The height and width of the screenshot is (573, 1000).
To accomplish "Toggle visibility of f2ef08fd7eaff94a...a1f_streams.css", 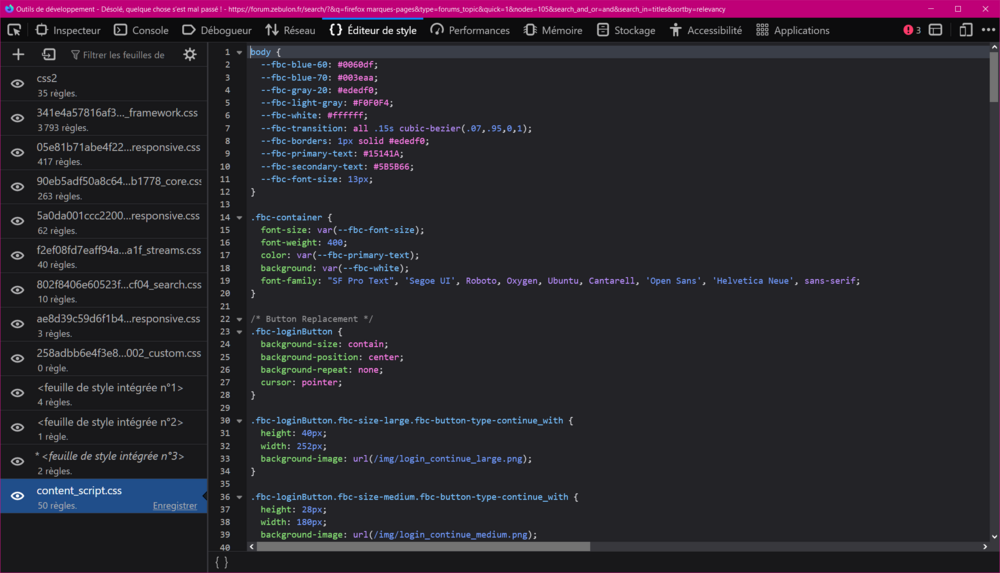I will click(x=17, y=255).
